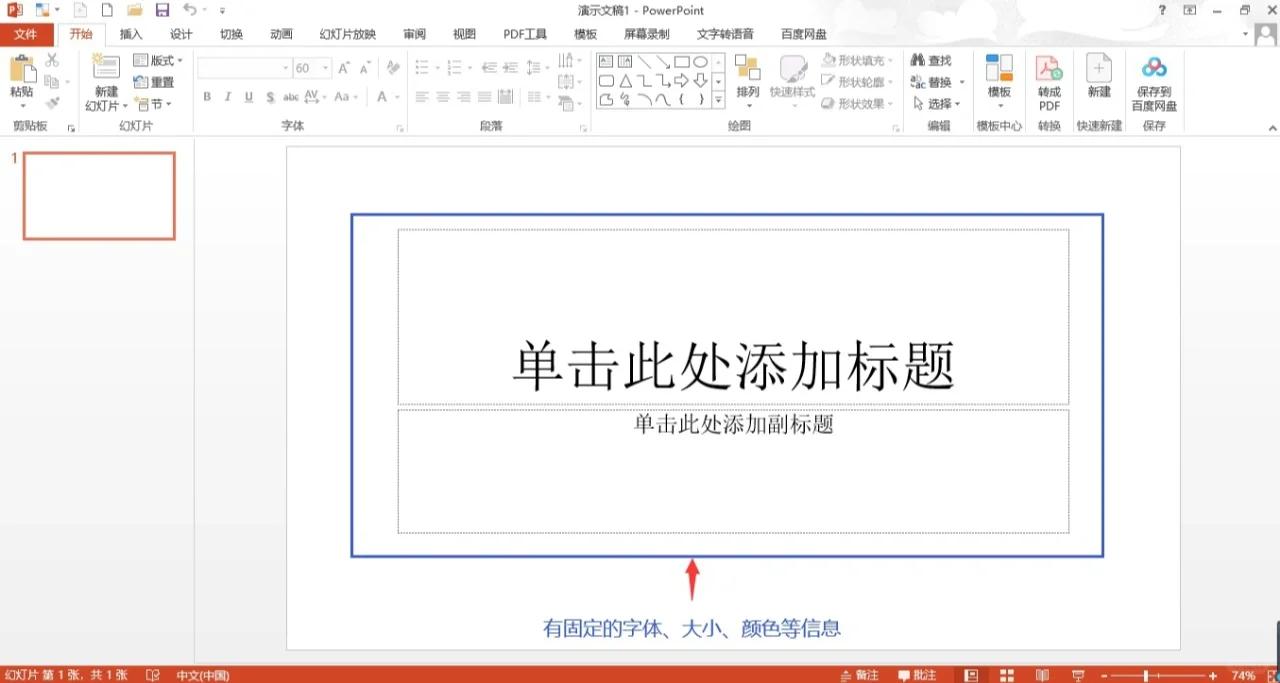The width and height of the screenshot is (1280, 683).
Task: Select slide 1 thumbnail in panel
Action: click(99, 196)
